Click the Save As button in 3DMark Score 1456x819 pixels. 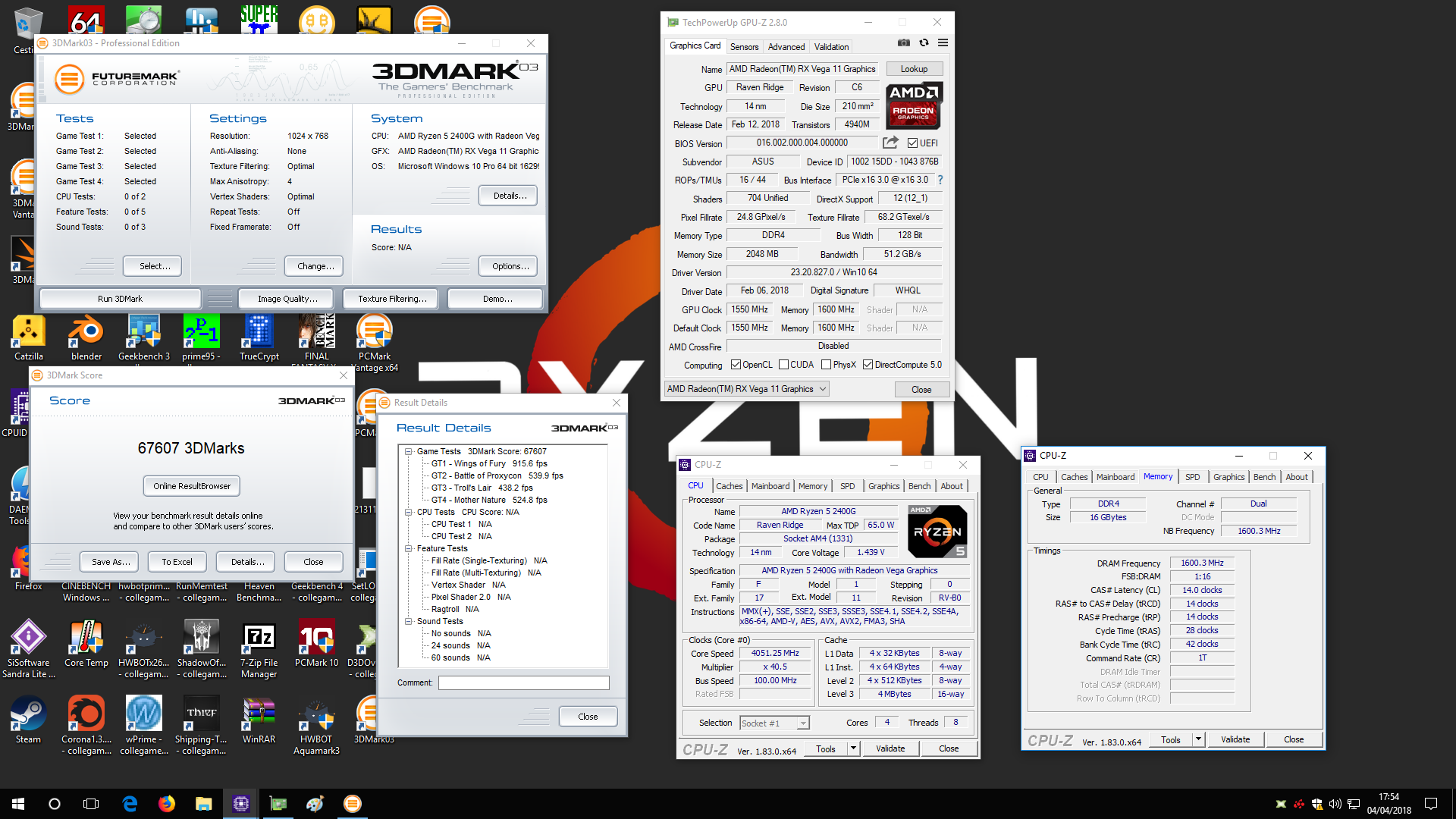tap(111, 562)
